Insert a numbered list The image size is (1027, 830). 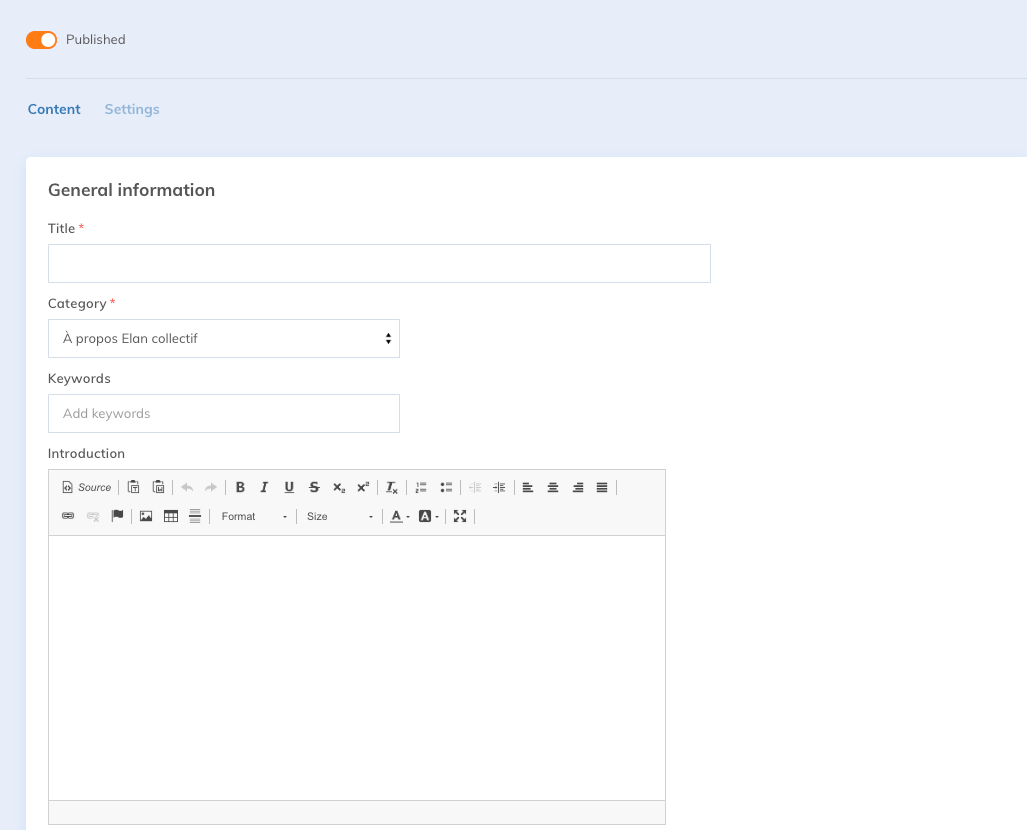tap(421, 487)
